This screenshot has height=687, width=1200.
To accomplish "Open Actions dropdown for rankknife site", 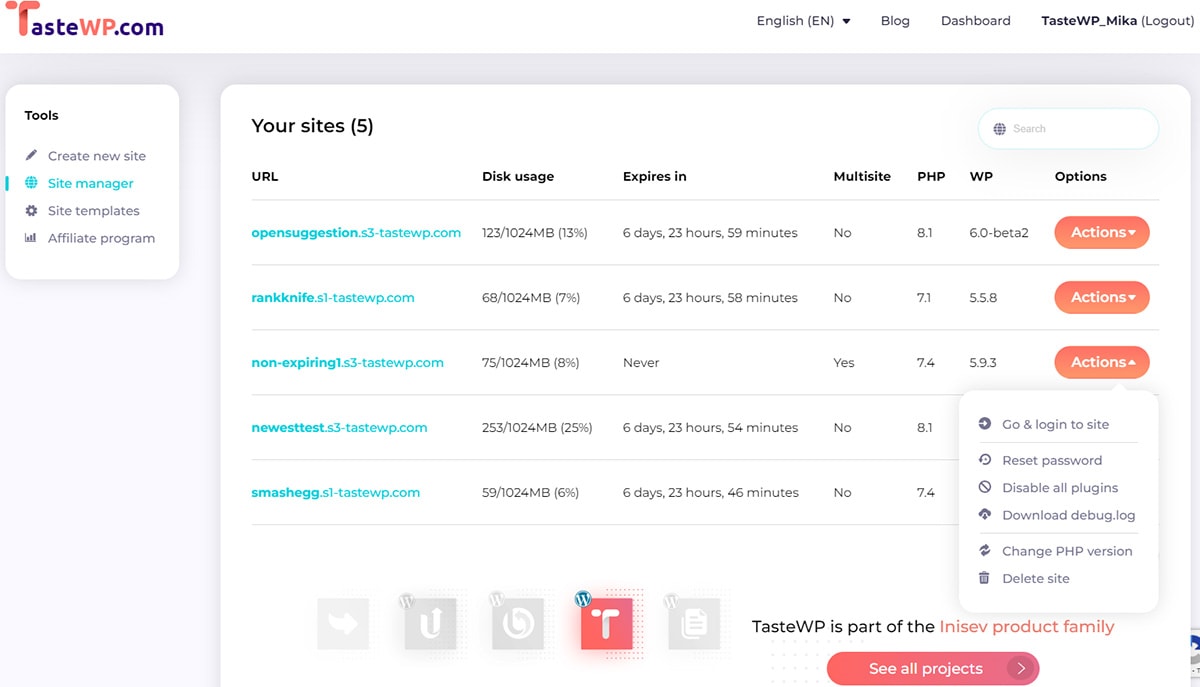I will pyautogui.click(x=1102, y=298).
